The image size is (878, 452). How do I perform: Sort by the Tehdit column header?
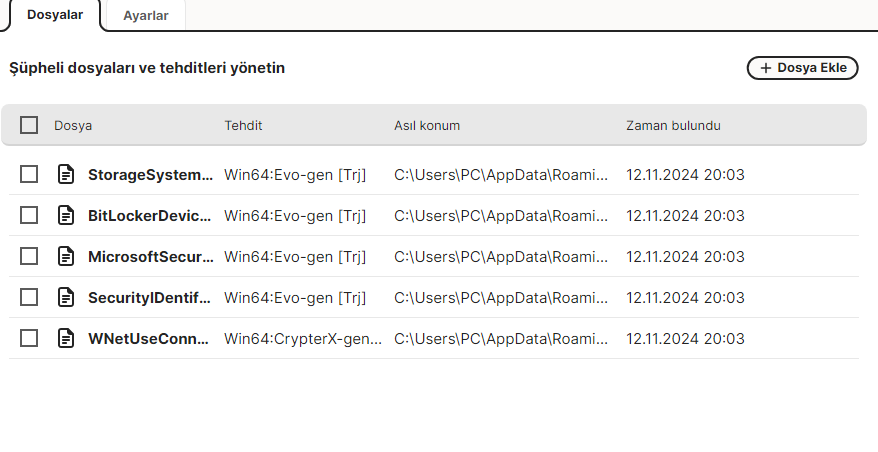coord(243,125)
